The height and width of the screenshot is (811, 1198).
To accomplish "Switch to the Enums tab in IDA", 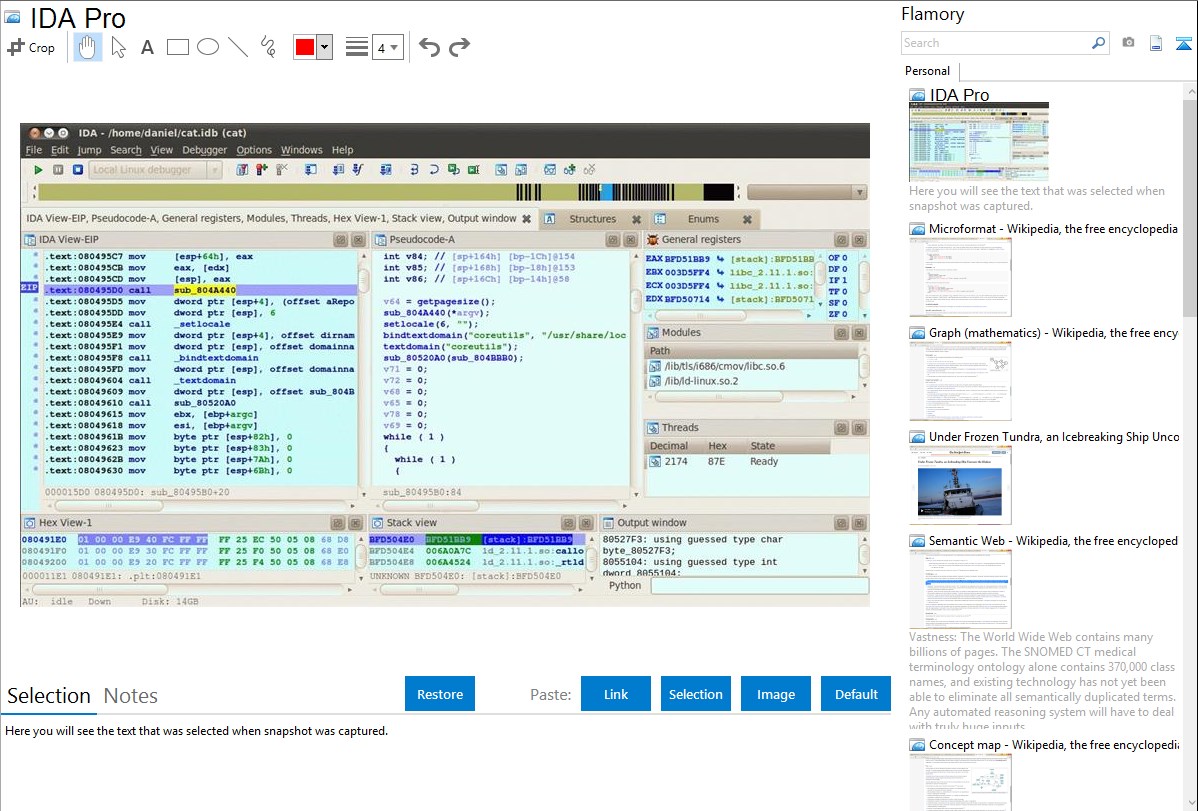I will click(x=703, y=219).
